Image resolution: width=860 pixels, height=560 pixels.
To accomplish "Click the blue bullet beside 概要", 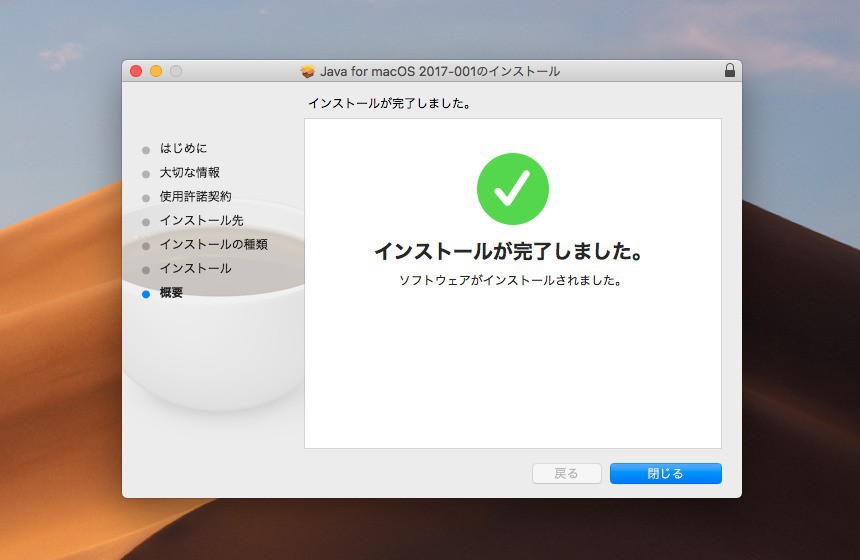I will (x=146, y=295).
